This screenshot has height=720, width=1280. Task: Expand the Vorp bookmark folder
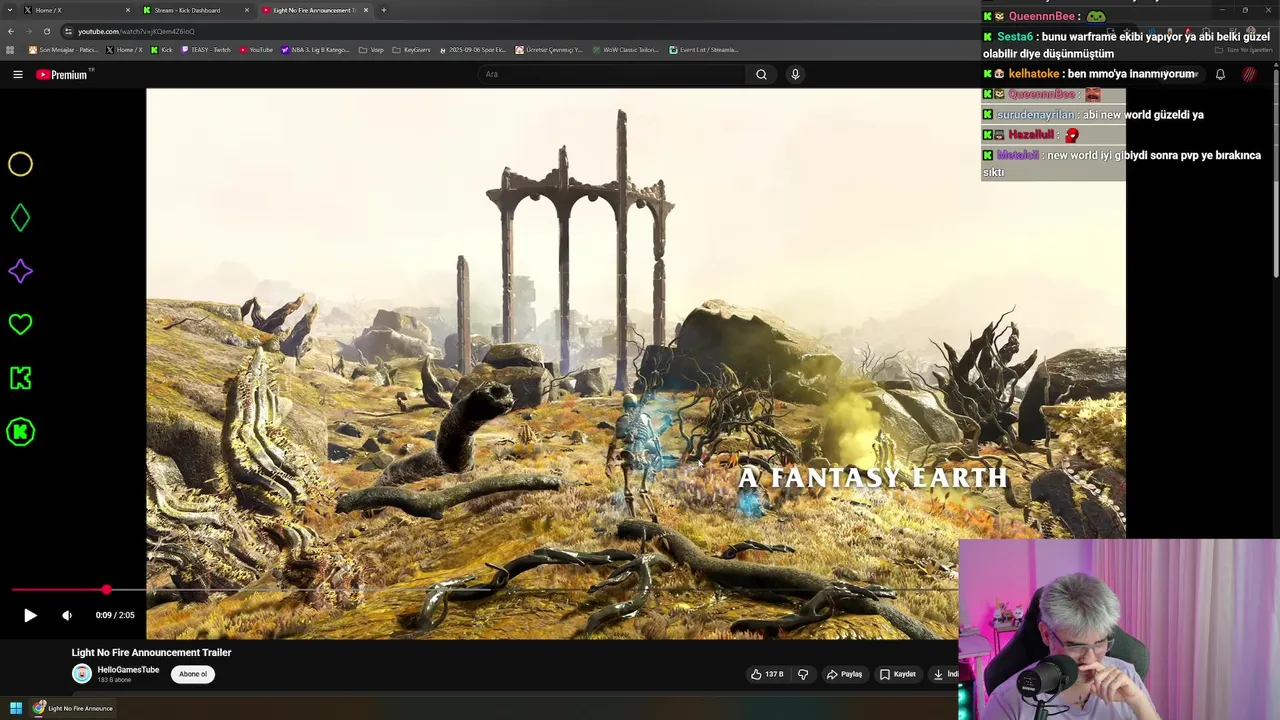tap(371, 50)
